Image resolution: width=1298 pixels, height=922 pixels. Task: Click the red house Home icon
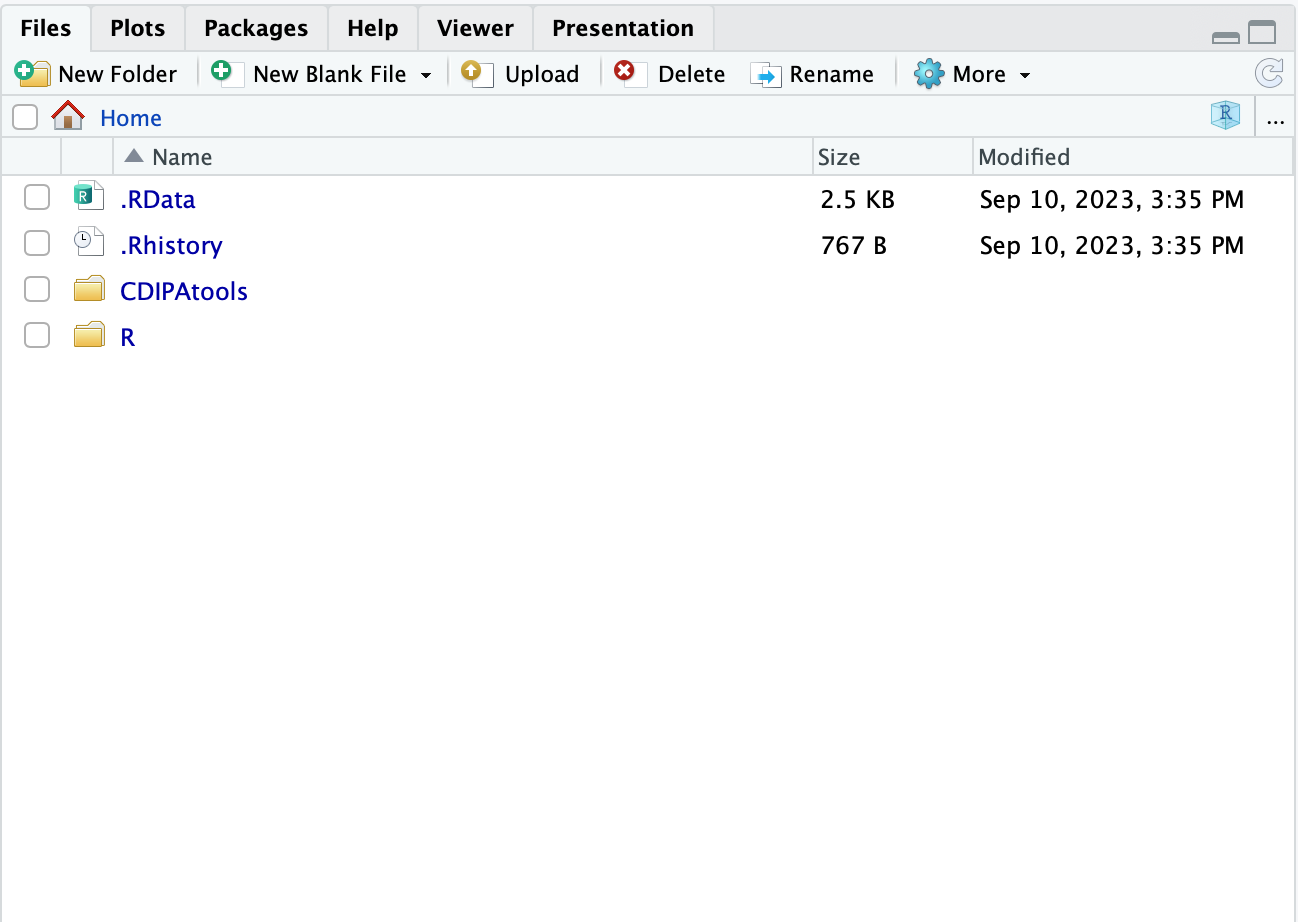pyautogui.click(x=68, y=116)
